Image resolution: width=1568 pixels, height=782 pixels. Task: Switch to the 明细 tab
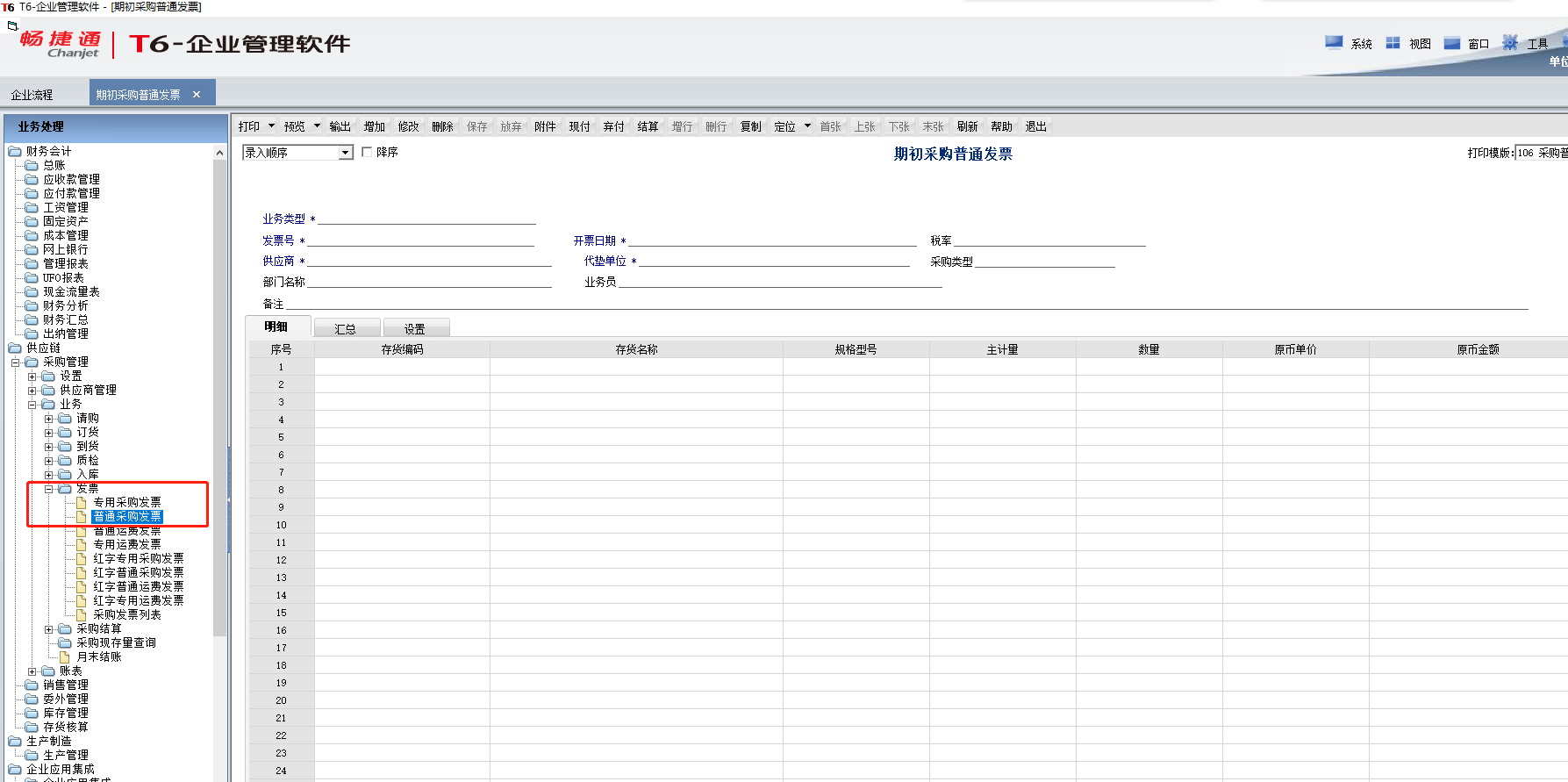tap(276, 326)
